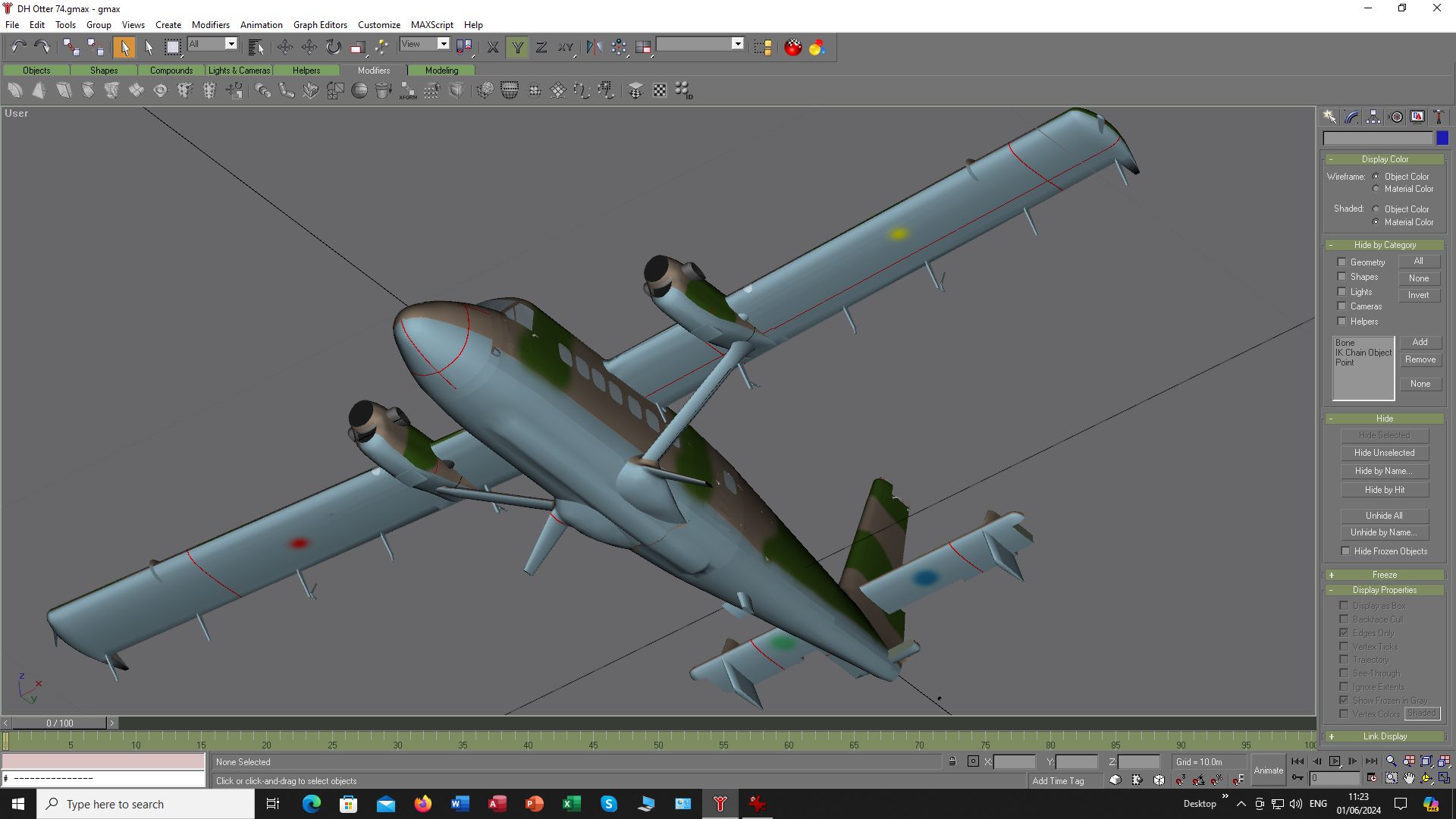Image resolution: width=1456 pixels, height=819 pixels.
Task: Check the Geometry hide category box
Action: pyautogui.click(x=1341, y=262)
